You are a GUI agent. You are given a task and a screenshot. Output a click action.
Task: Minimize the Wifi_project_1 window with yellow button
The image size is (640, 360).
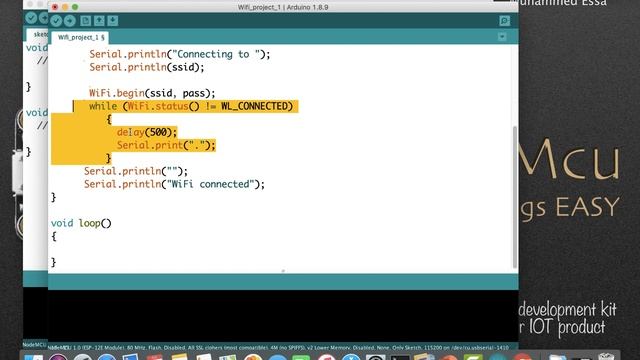65,7
